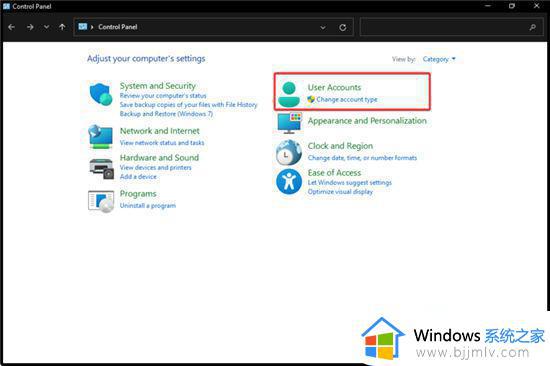The width and height of the screenshot is (550, 366).
Task: Go up one level with up arrow
Action: pyautogui.click(x=62, y=27)
